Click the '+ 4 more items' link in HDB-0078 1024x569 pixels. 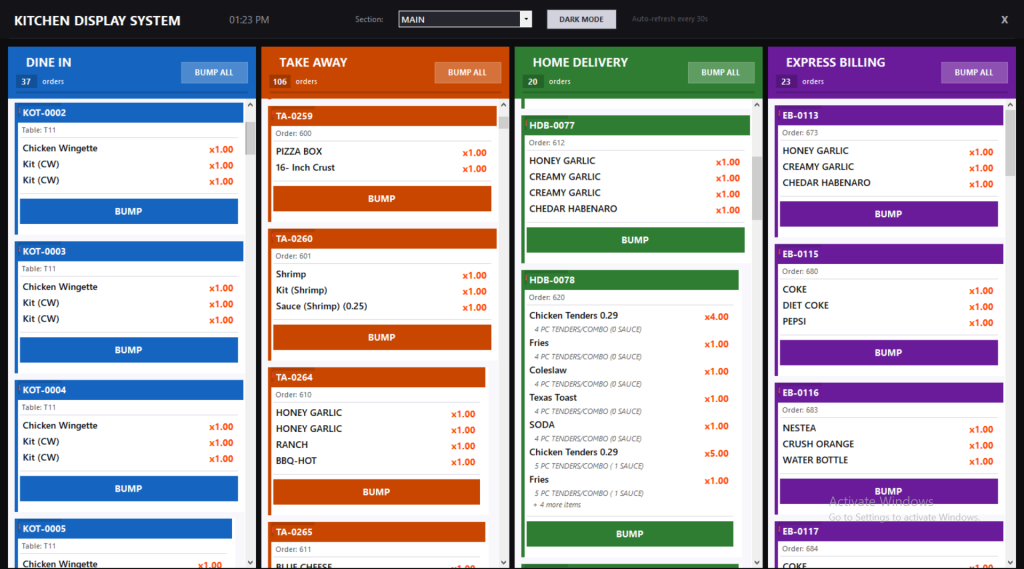[557, 505]
